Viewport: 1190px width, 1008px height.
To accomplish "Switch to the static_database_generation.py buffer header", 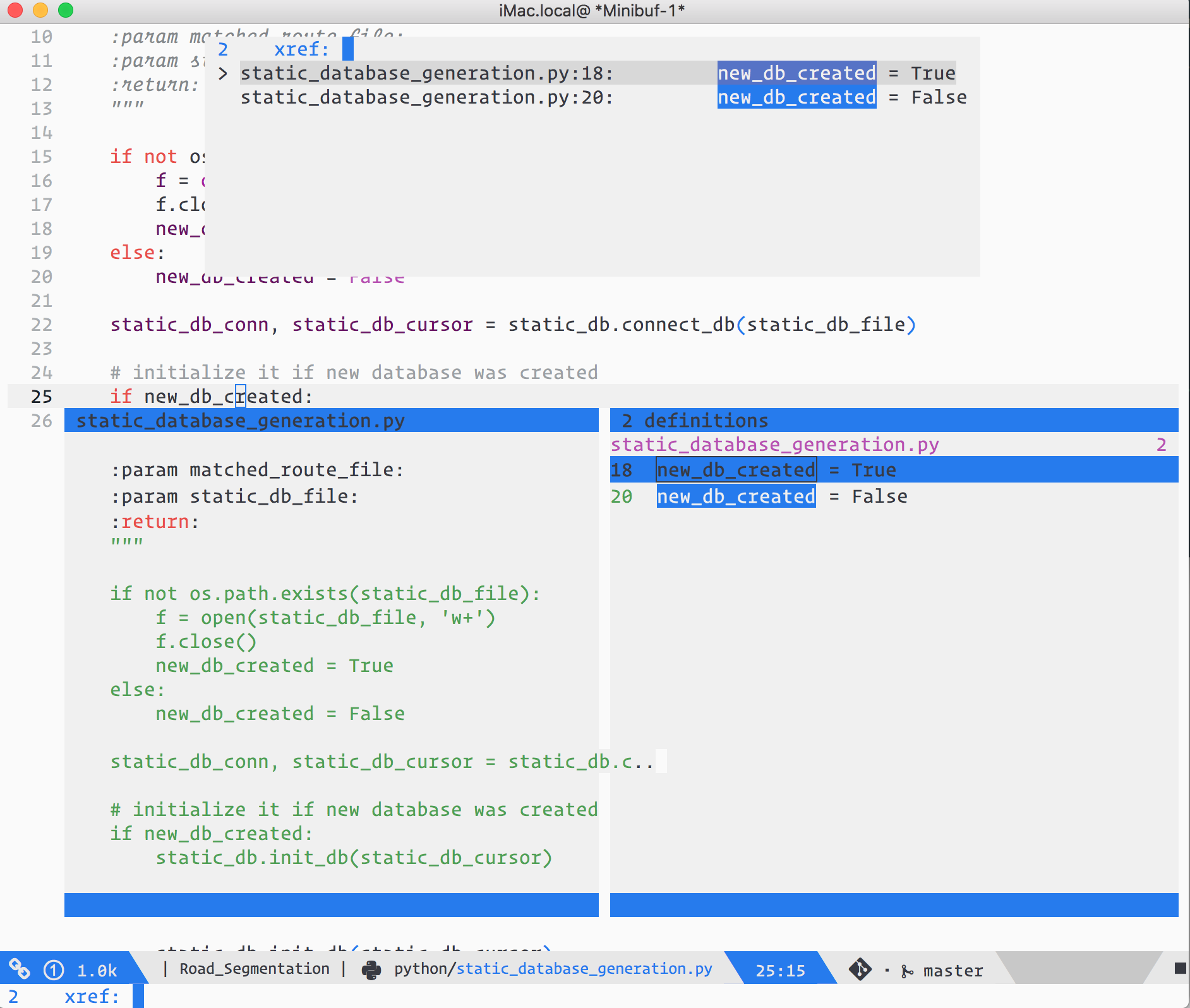I will [241, 420].
